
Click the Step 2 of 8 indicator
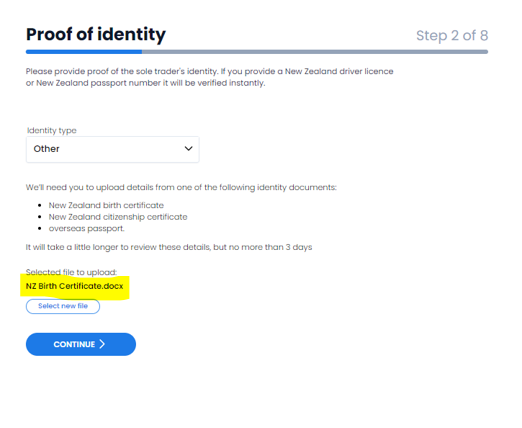(x=452, y=36)
